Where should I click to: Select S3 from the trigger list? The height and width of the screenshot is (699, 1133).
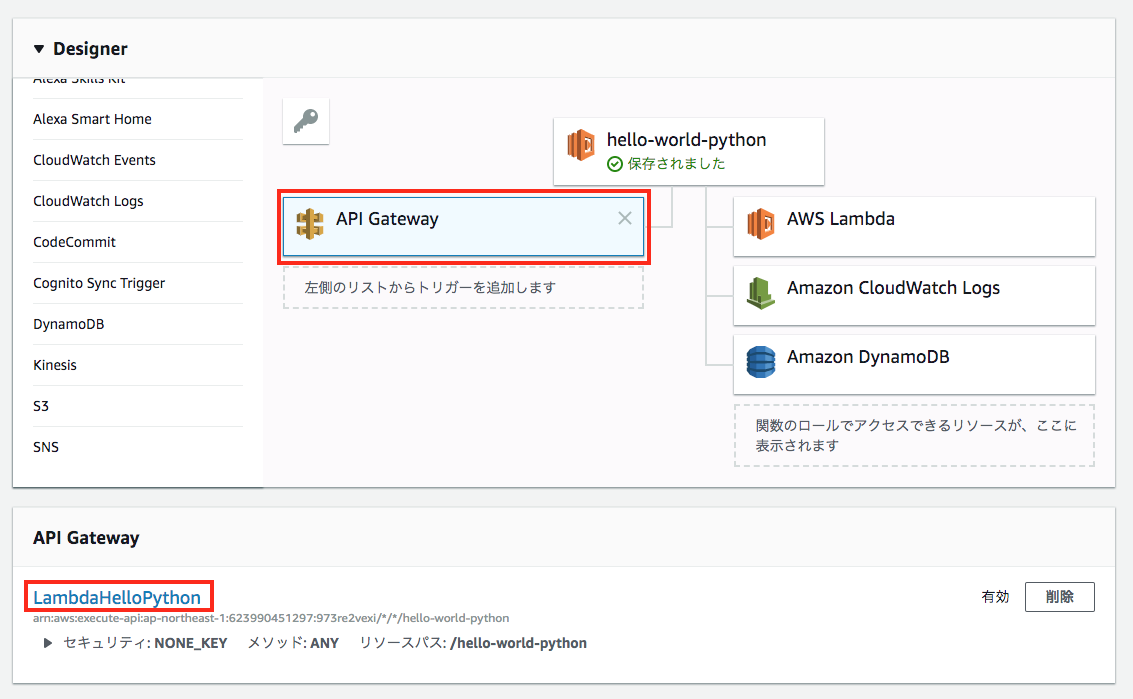tap(44, 406)
